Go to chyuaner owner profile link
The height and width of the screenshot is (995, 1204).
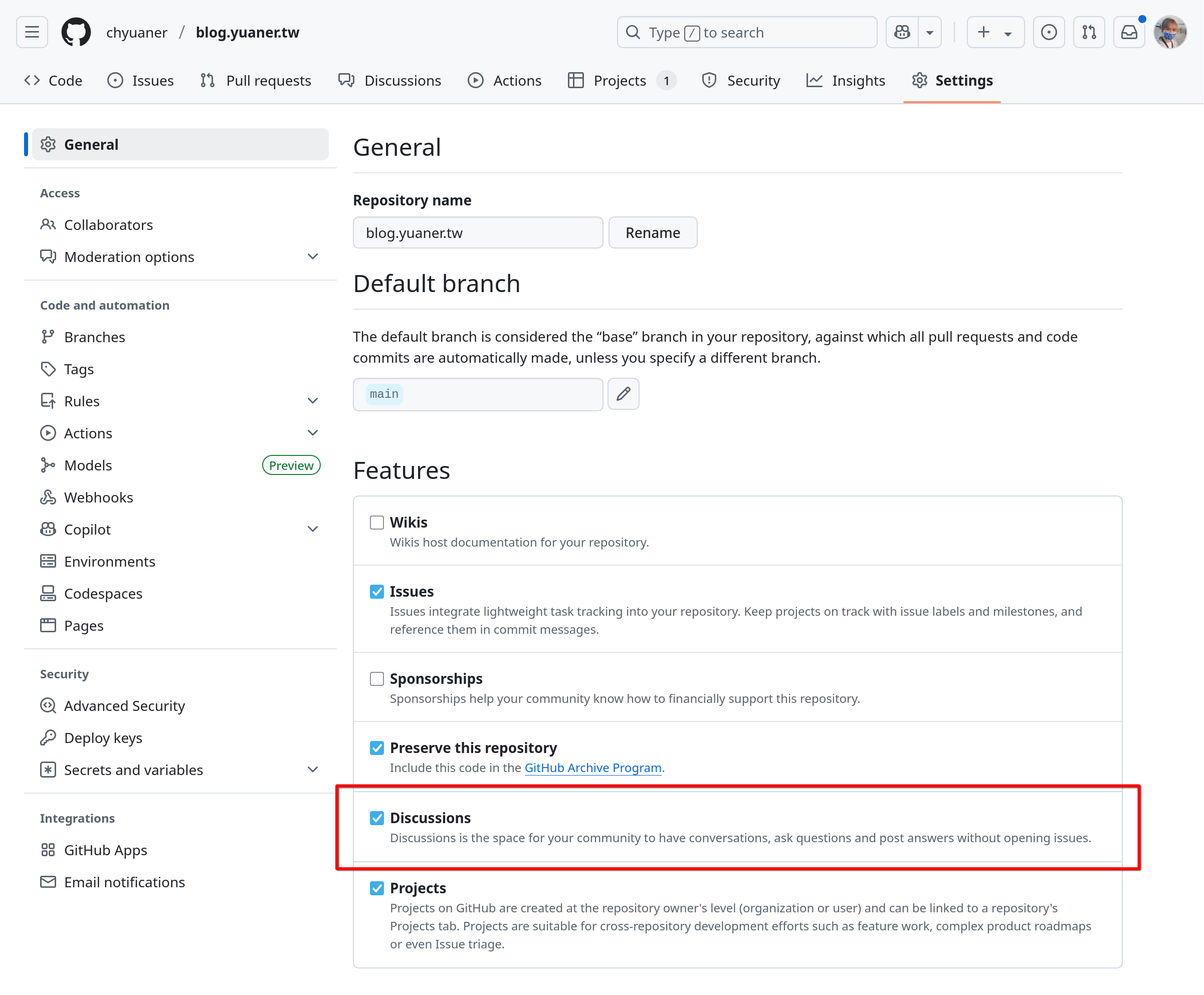click(x=136, y=32)
